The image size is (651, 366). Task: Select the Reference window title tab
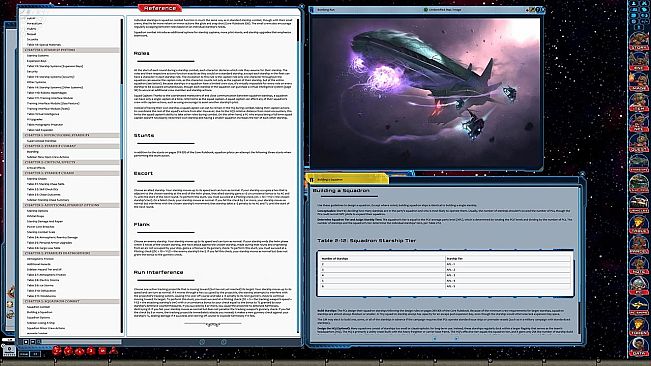click(x=160, y=8)
